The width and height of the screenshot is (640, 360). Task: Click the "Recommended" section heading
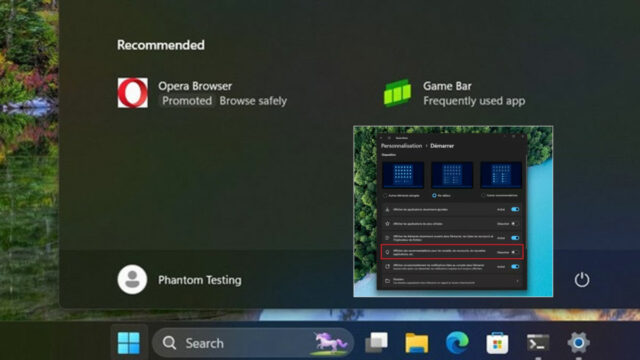tap(161, 45)
